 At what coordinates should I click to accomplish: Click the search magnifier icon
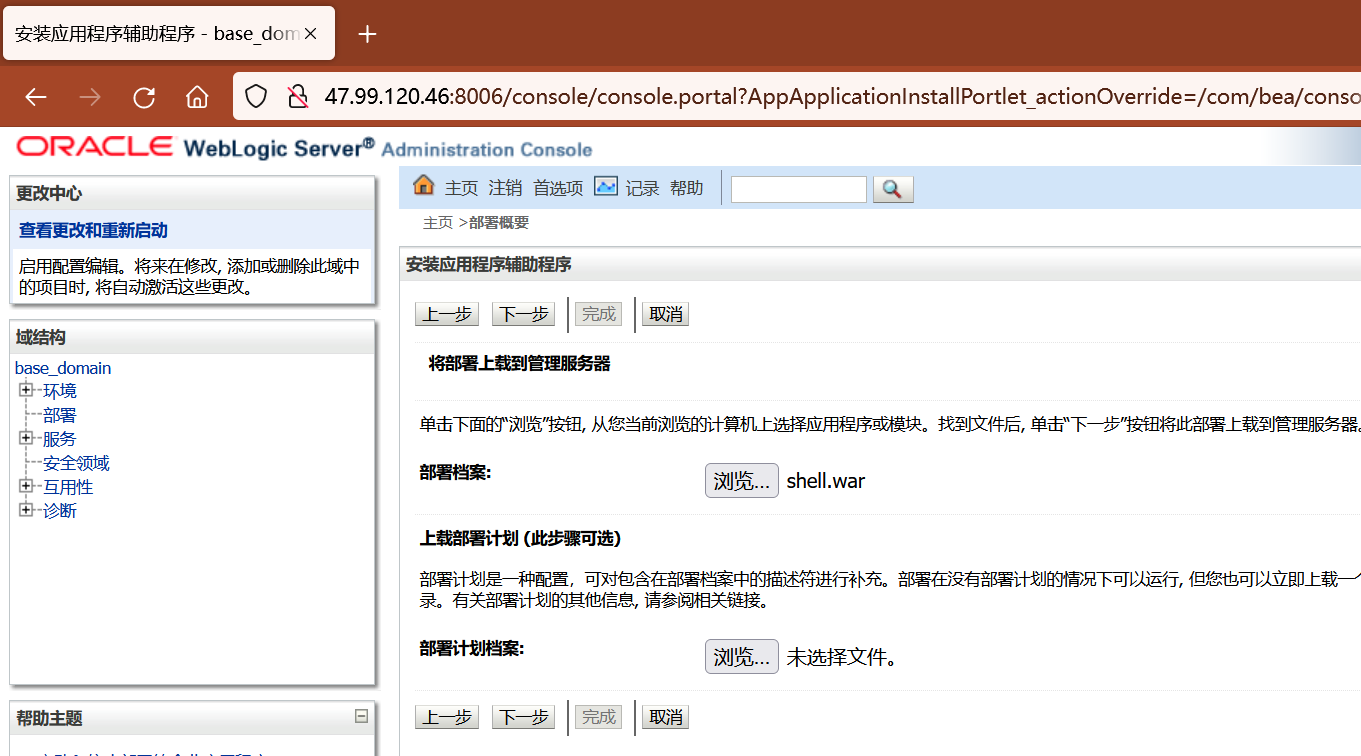click(x=891, y=188)
